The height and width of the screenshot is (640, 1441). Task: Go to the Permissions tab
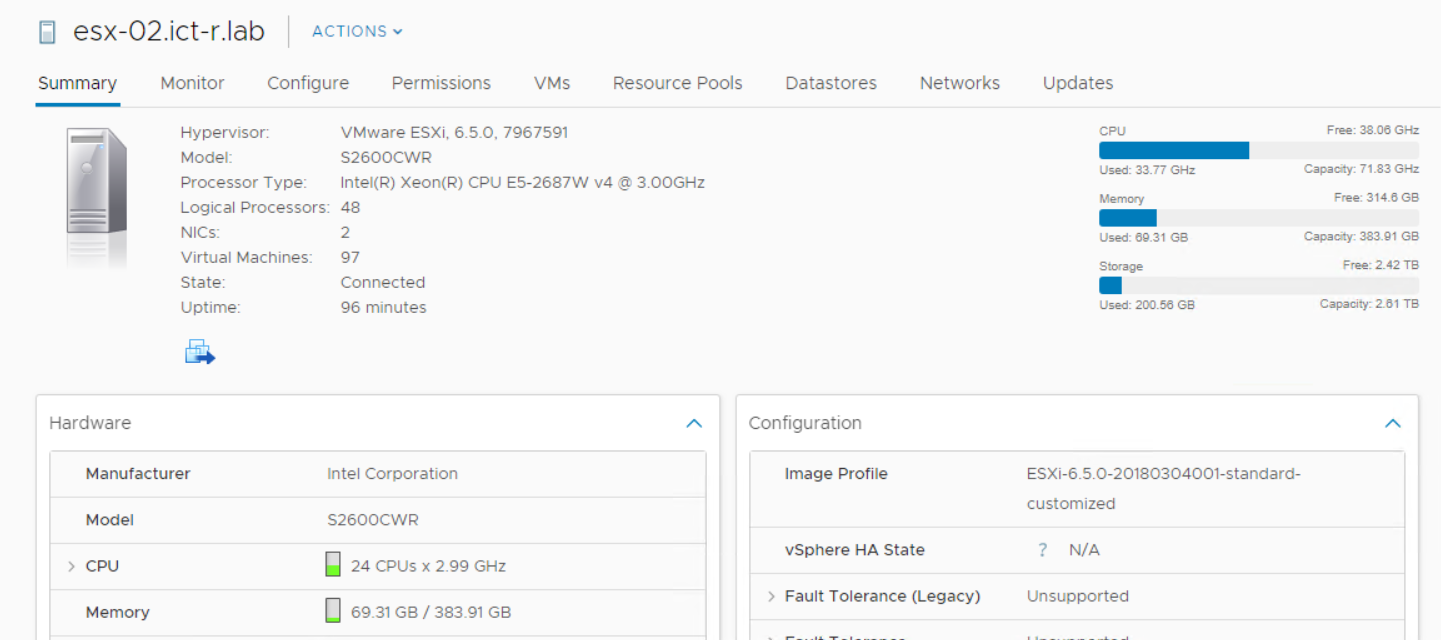(x=441, y=83)
